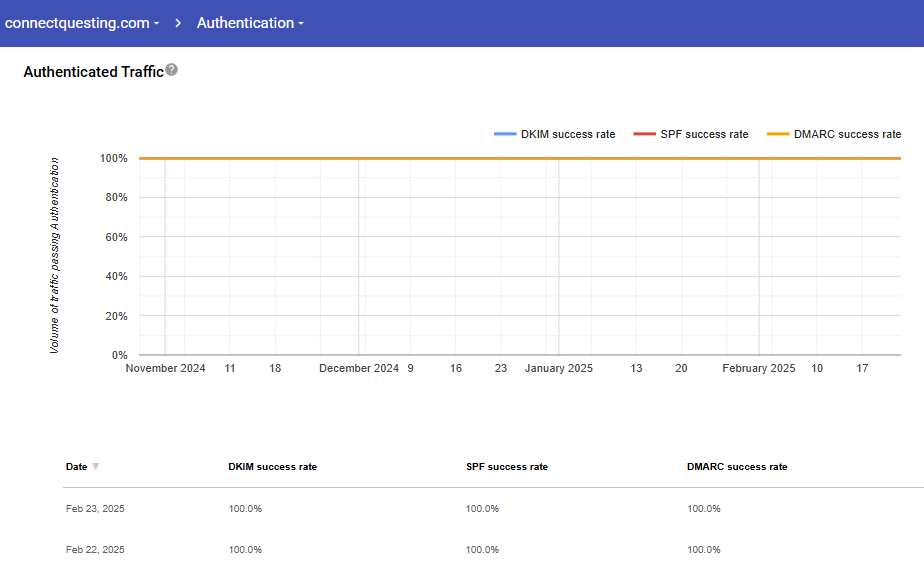Viewport: 924px width, 574px height.
Task: Click the DMARC 100.0% value for Feb 23
Action: (x=703, y=509)
